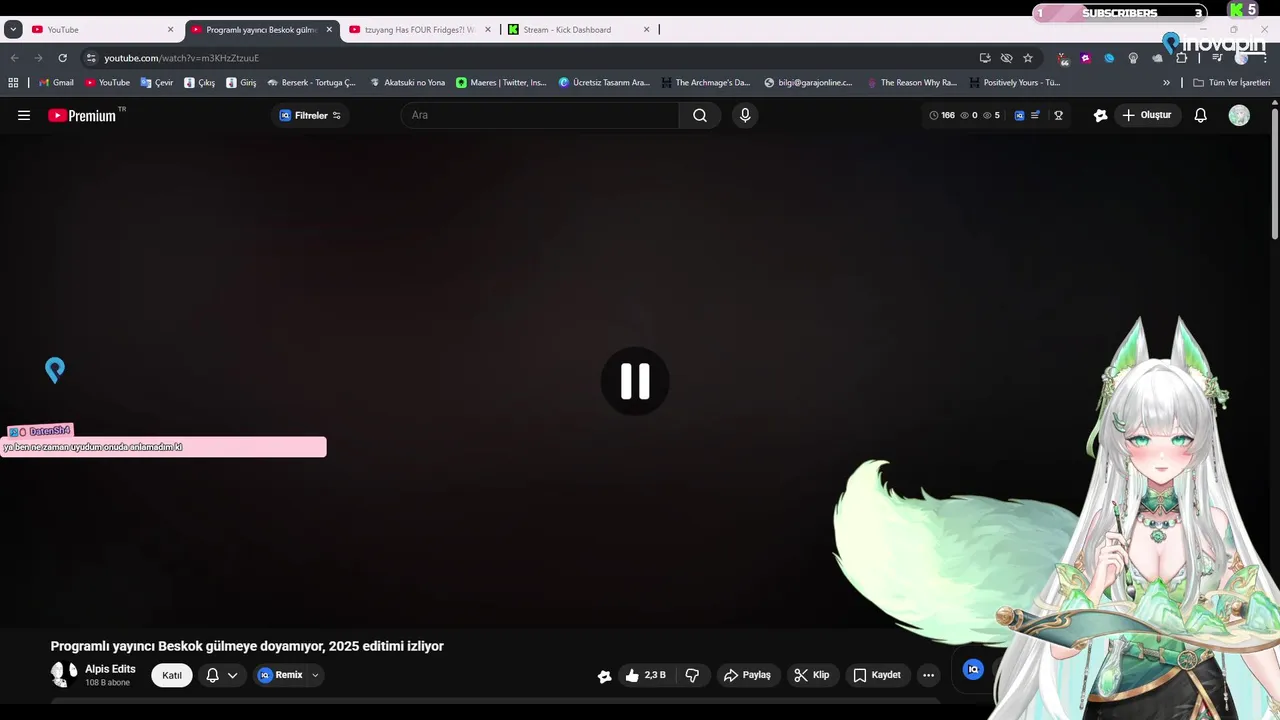Open the Çıkış bookmark
The height and width of the screenshot is (720, 1280).
200,83
